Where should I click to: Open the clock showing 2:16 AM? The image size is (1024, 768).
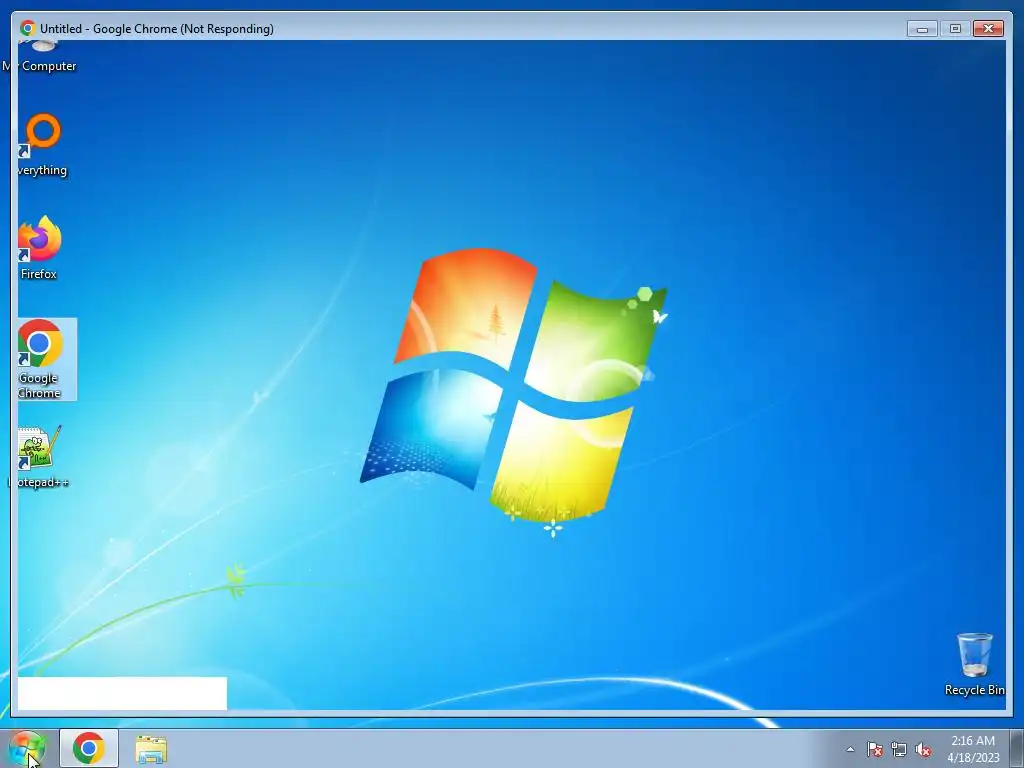pos(973,749)
